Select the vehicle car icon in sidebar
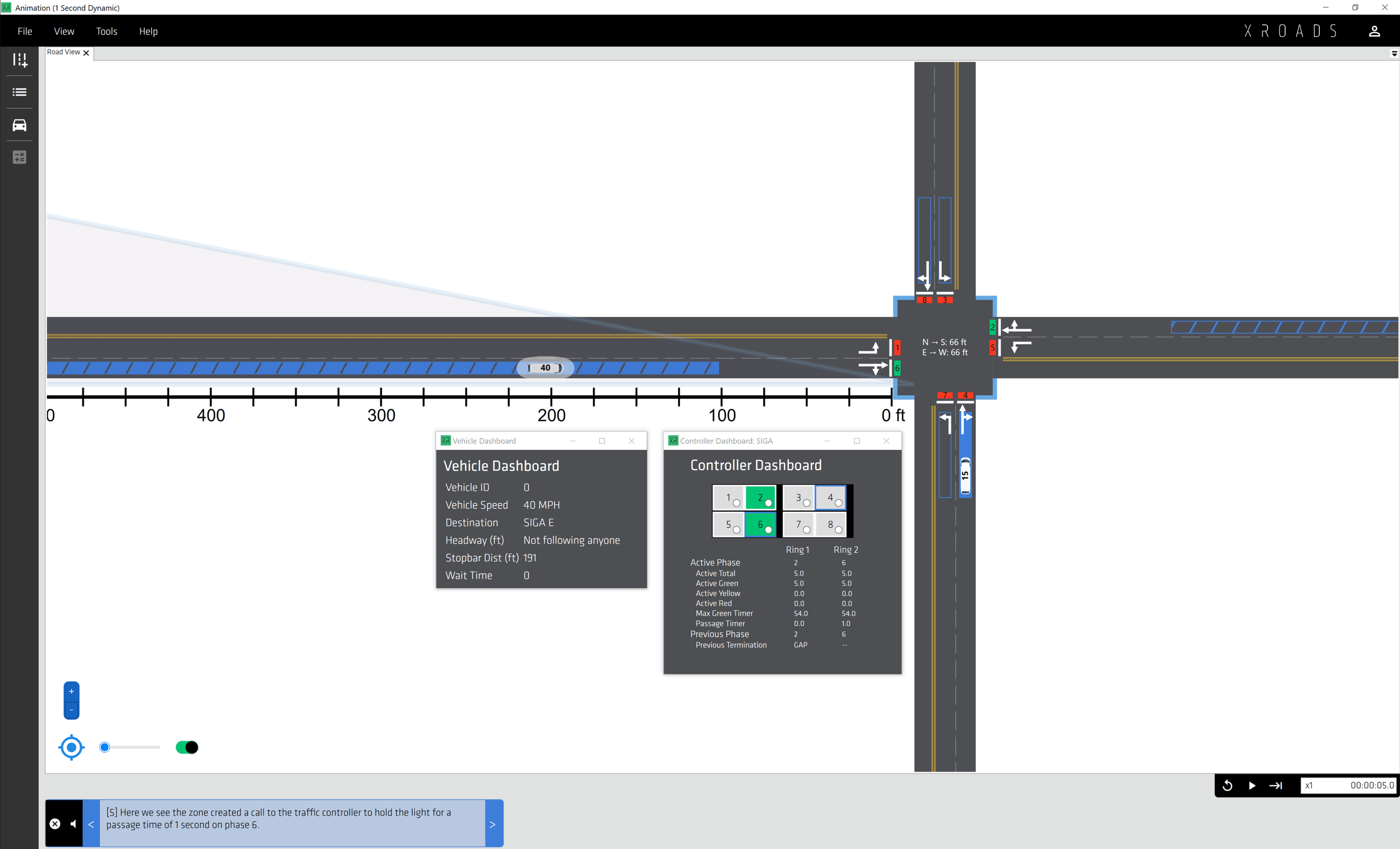 pyautogui.click(x=20, y=125)
